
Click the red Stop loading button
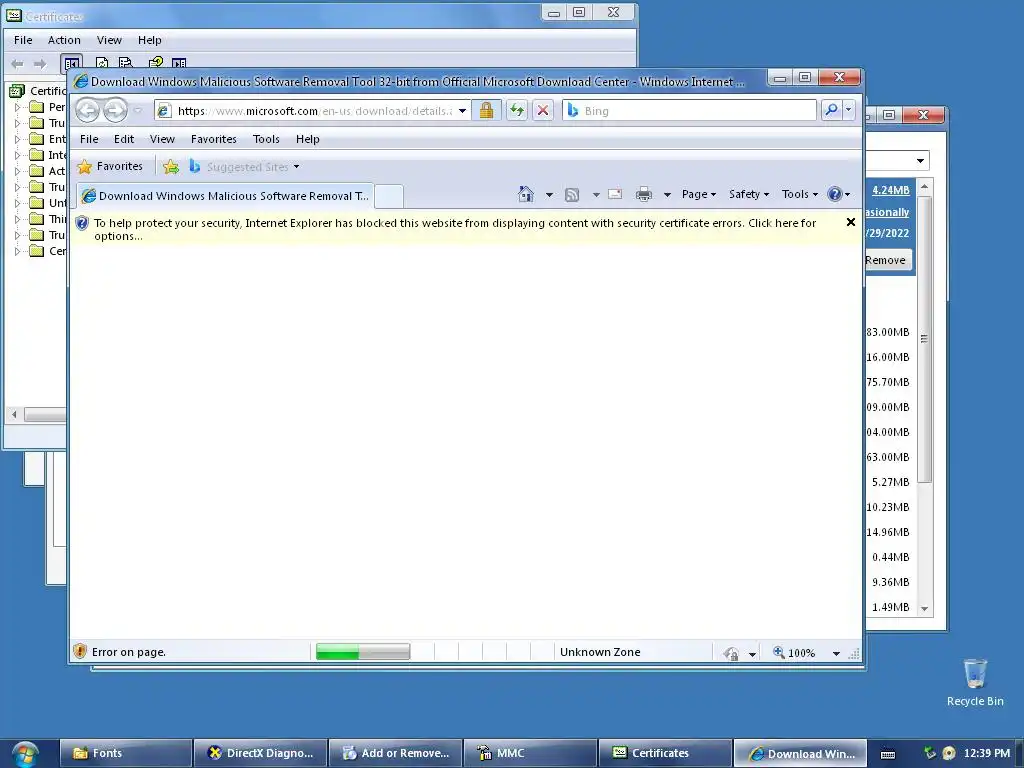[543, 110]
